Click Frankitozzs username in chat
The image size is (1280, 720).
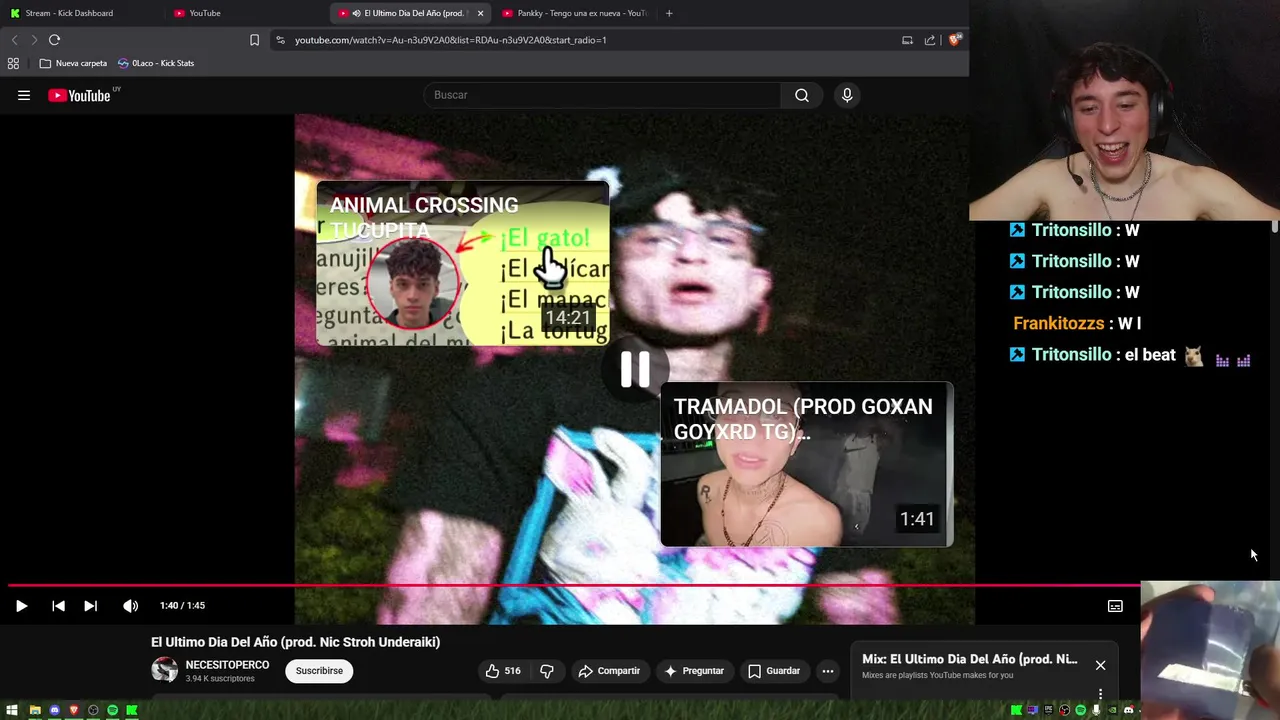(x=1059, y=323)
